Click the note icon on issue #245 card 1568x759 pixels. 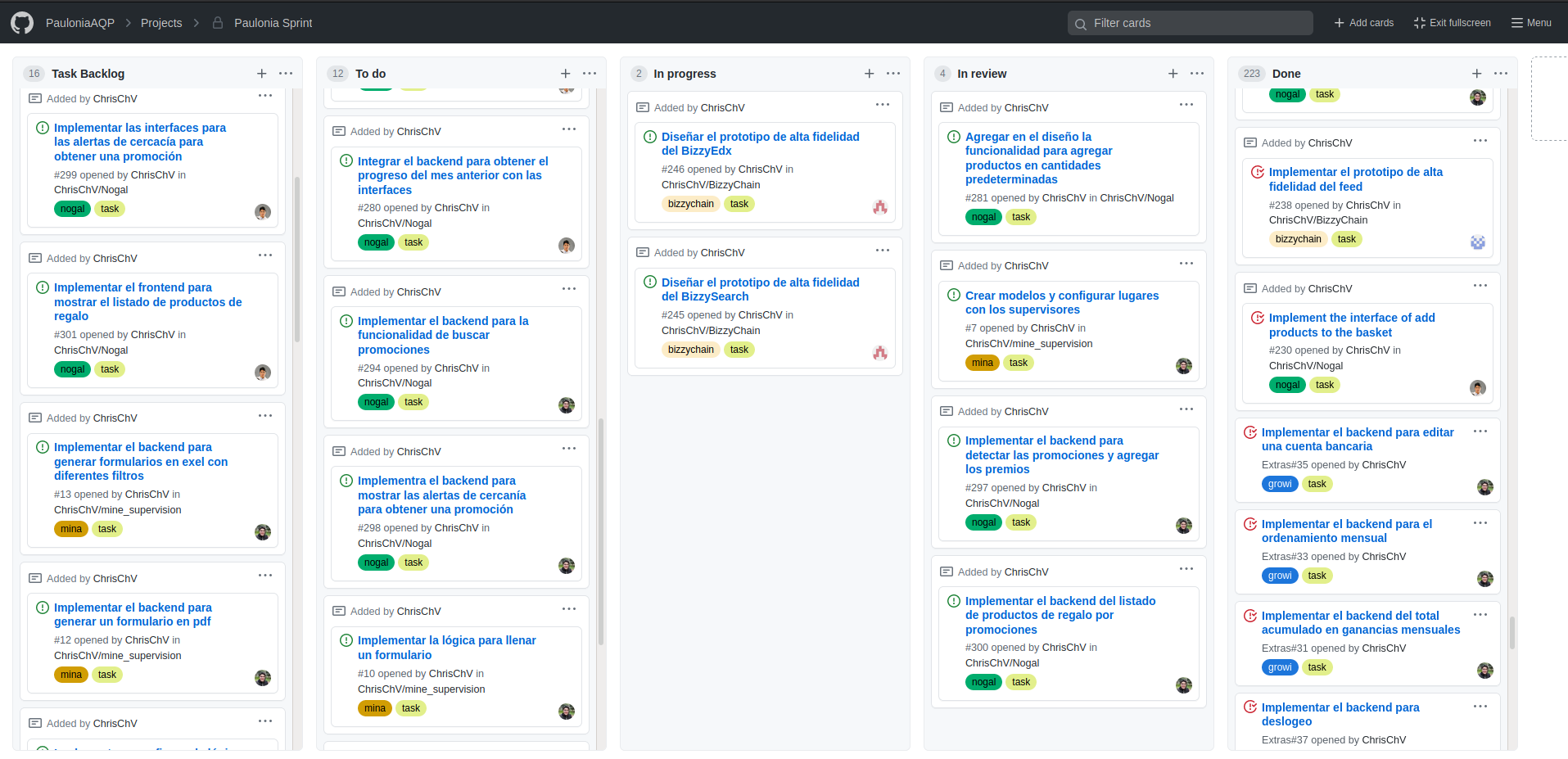point(643,252)
